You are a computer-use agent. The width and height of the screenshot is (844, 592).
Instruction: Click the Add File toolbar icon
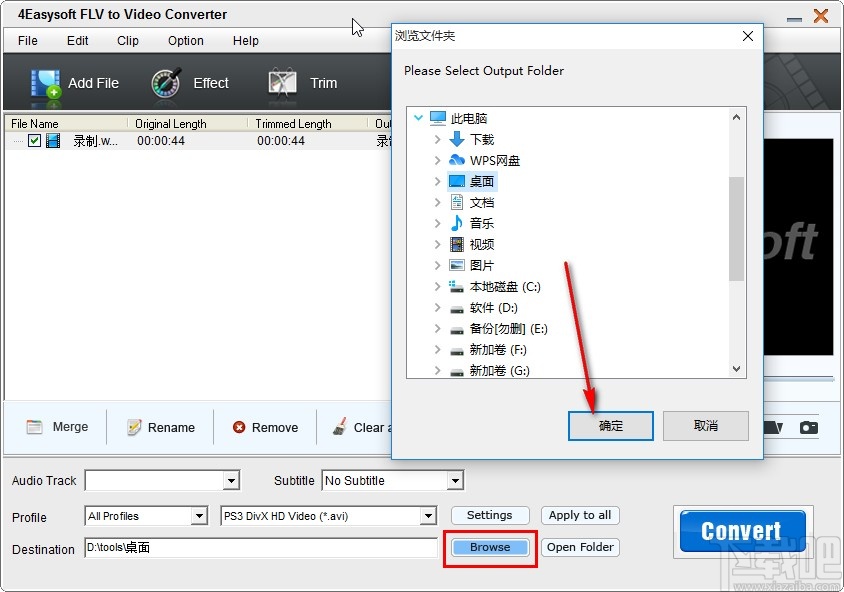[x=46, y=81]
